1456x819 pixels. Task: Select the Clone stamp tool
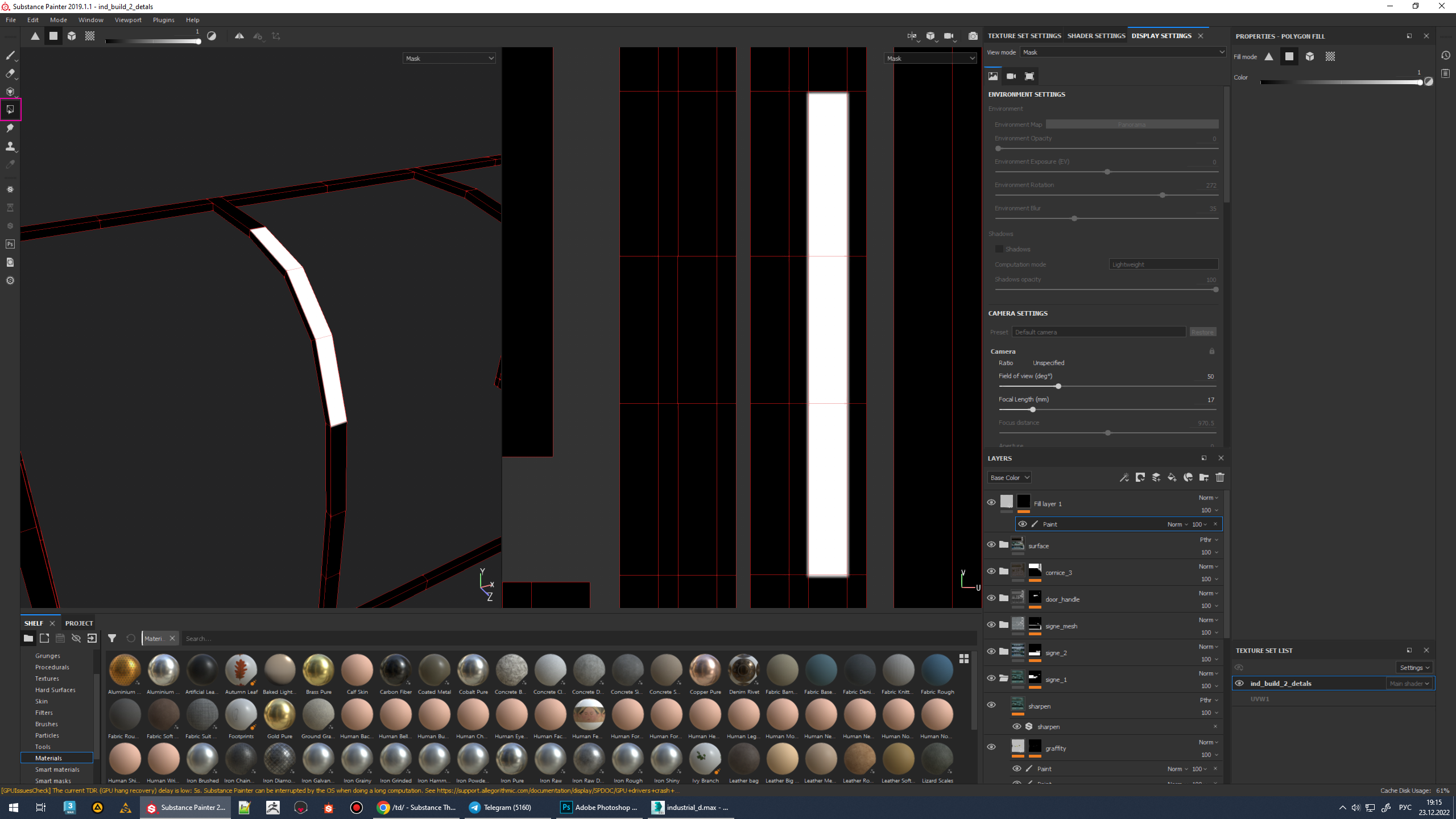[x=10, y=146]
